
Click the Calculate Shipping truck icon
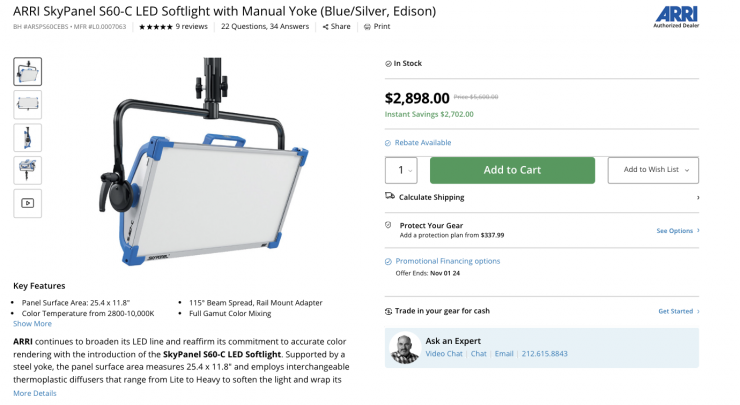click(390, 197)
